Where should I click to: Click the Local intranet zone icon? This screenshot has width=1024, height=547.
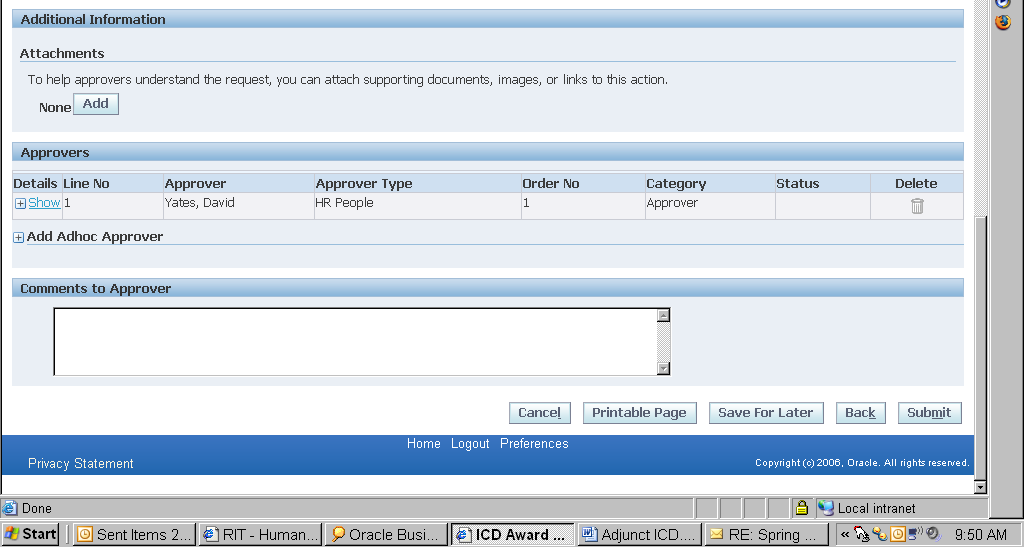click(826, 508)
